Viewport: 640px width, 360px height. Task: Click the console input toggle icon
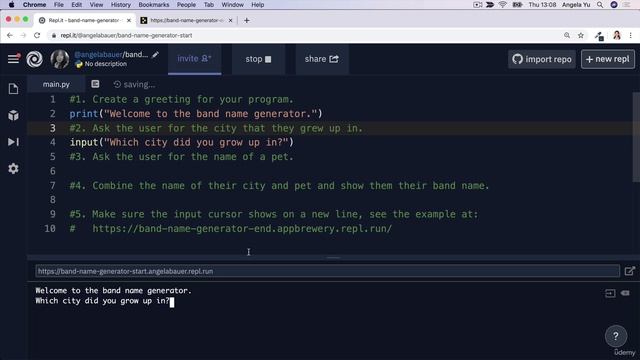[x=610, y=293]
